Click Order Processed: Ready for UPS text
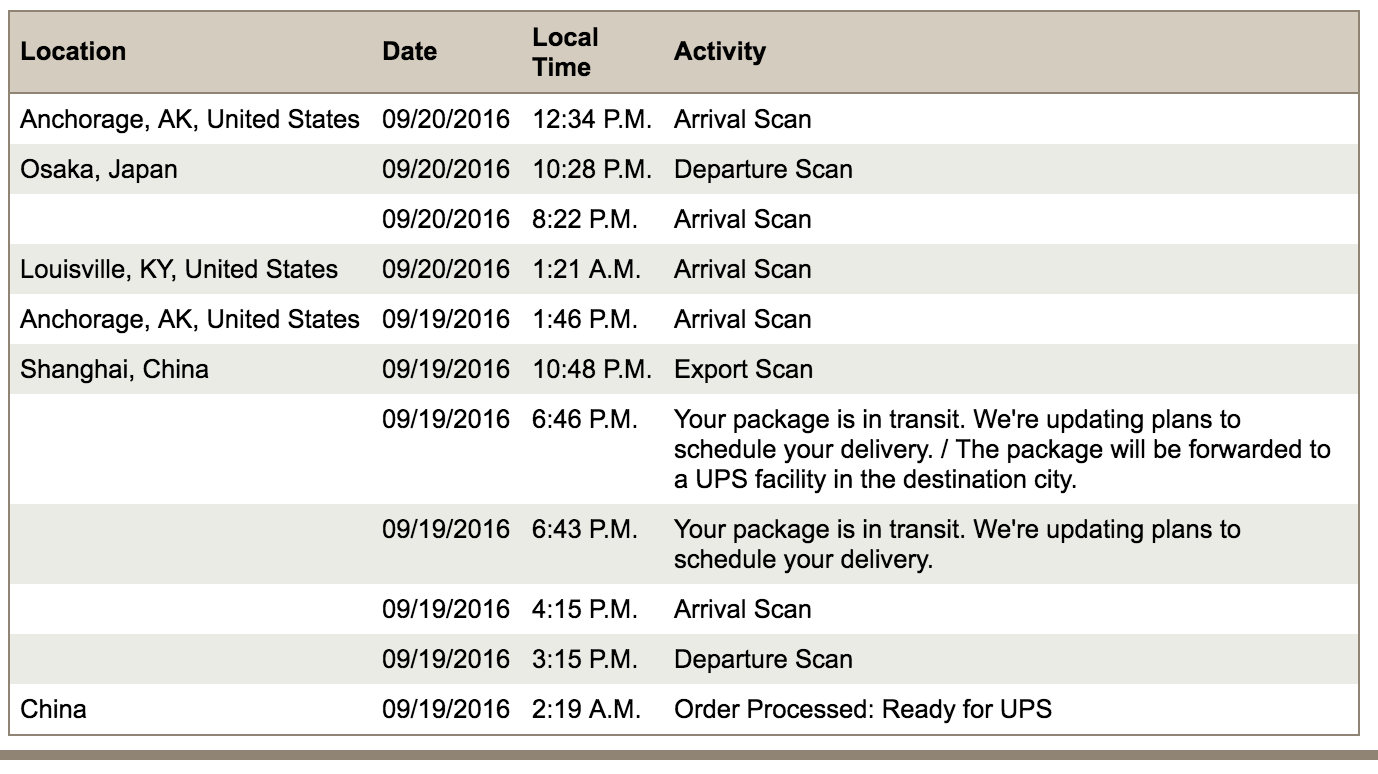The width and height of the screenshot is (1378, 774). [864, 710]
